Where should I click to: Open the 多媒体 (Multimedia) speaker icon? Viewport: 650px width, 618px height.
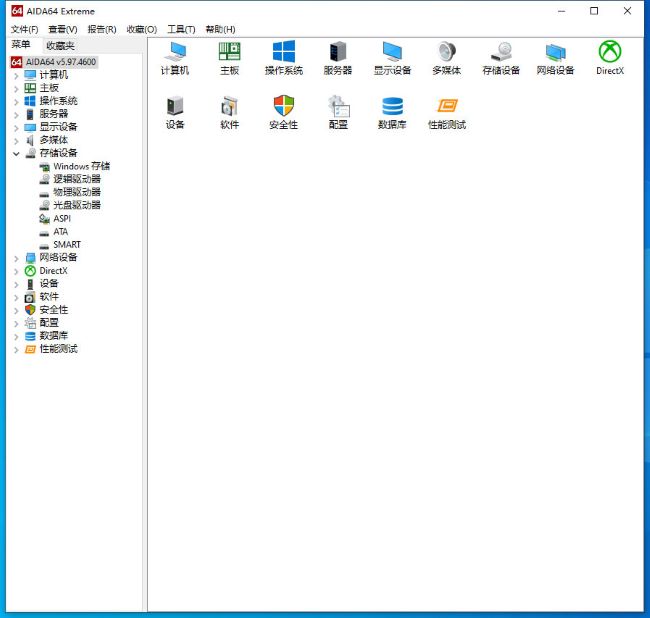447,52
